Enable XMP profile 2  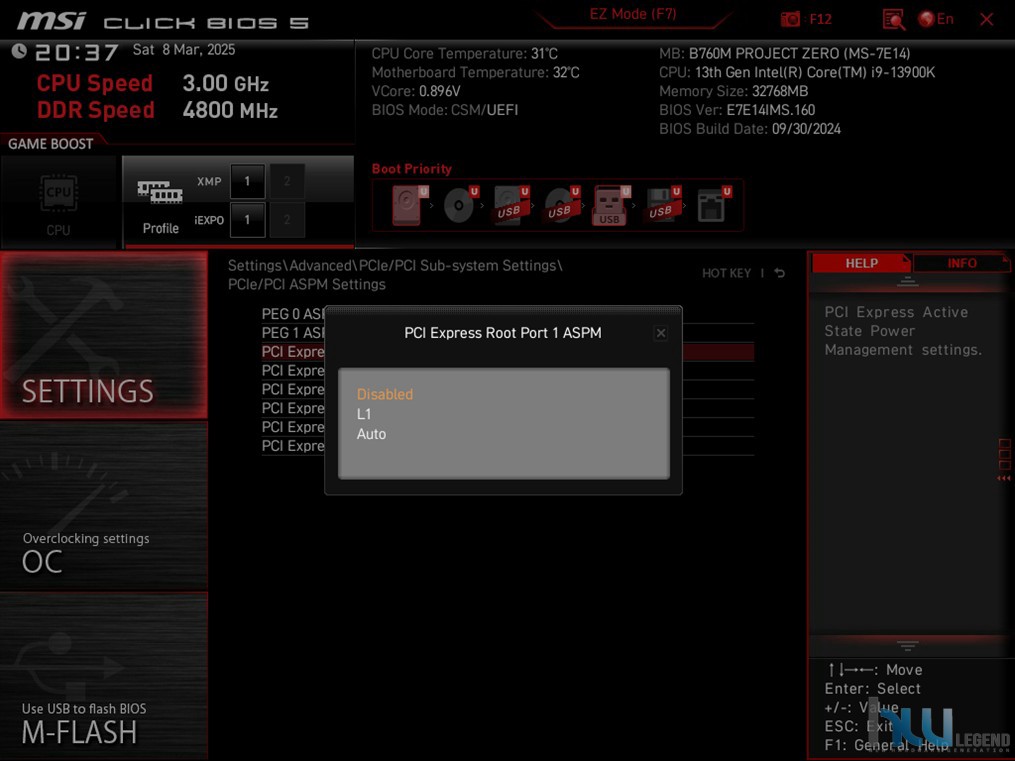287,181
